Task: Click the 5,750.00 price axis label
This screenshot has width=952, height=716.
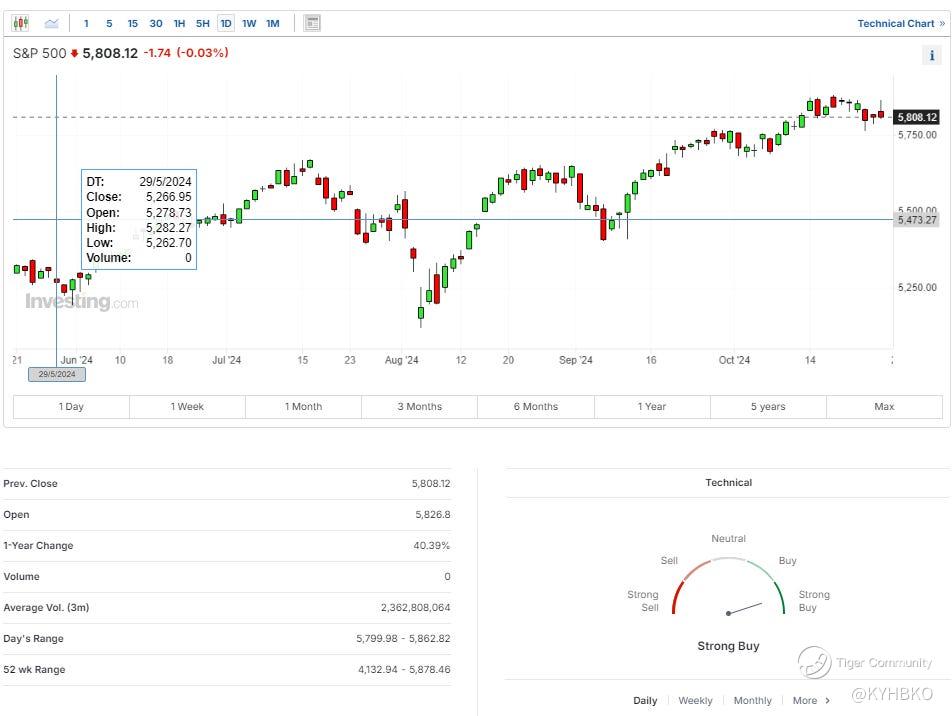Action: (917, 135)
